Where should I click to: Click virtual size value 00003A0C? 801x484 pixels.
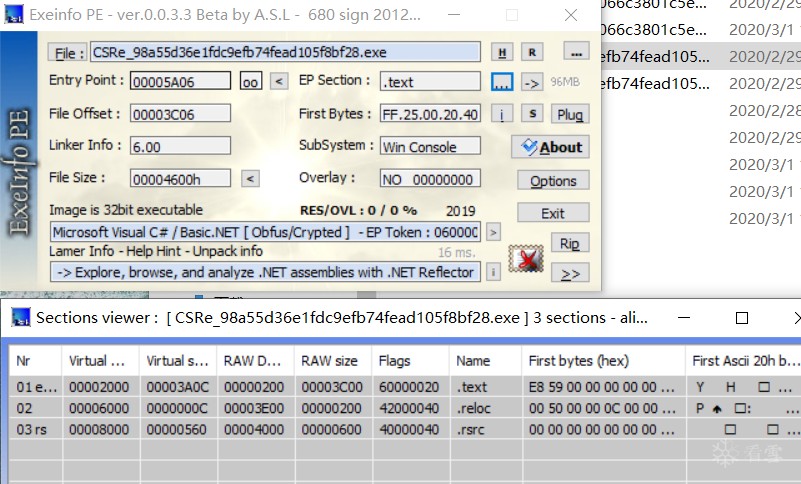pos(177,387)
